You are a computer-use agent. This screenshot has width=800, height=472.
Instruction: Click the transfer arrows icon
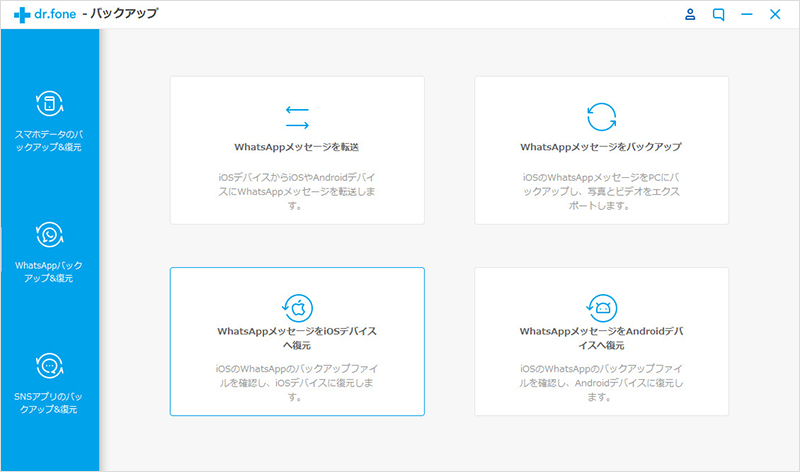pyautogui.click(x=297, y=117)
